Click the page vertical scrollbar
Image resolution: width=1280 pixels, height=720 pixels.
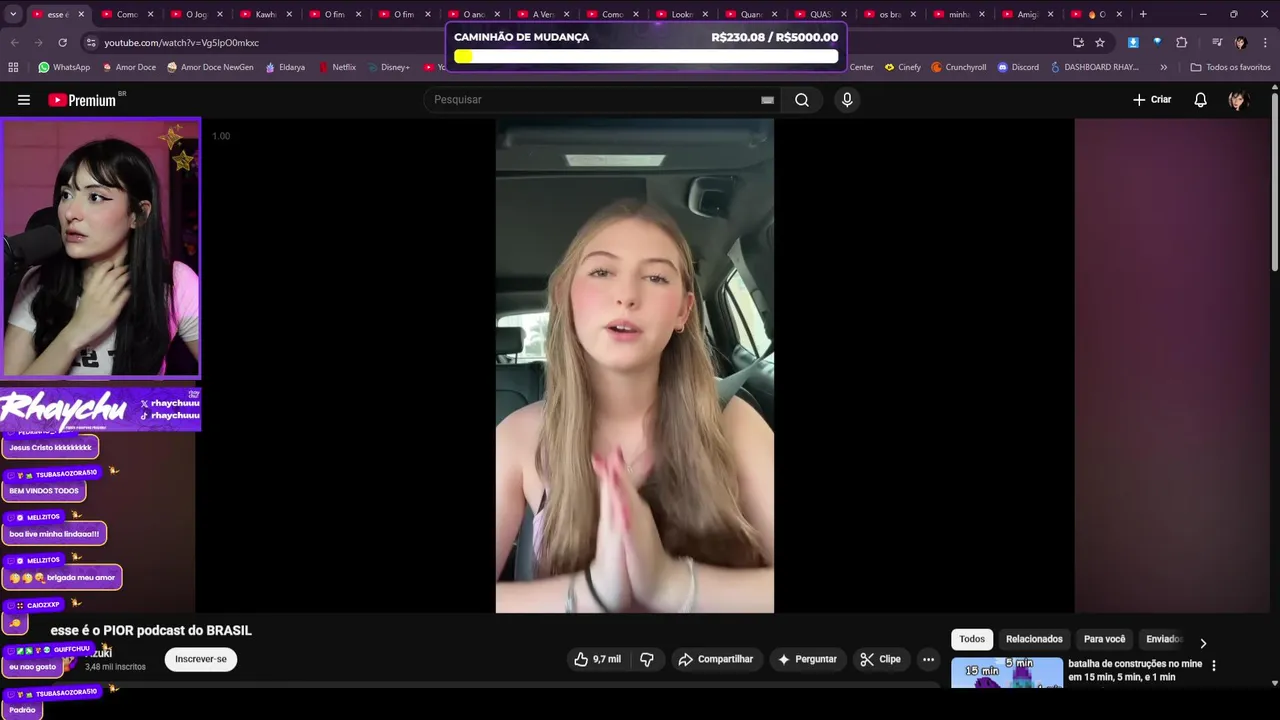click(x=1275, y=180)
